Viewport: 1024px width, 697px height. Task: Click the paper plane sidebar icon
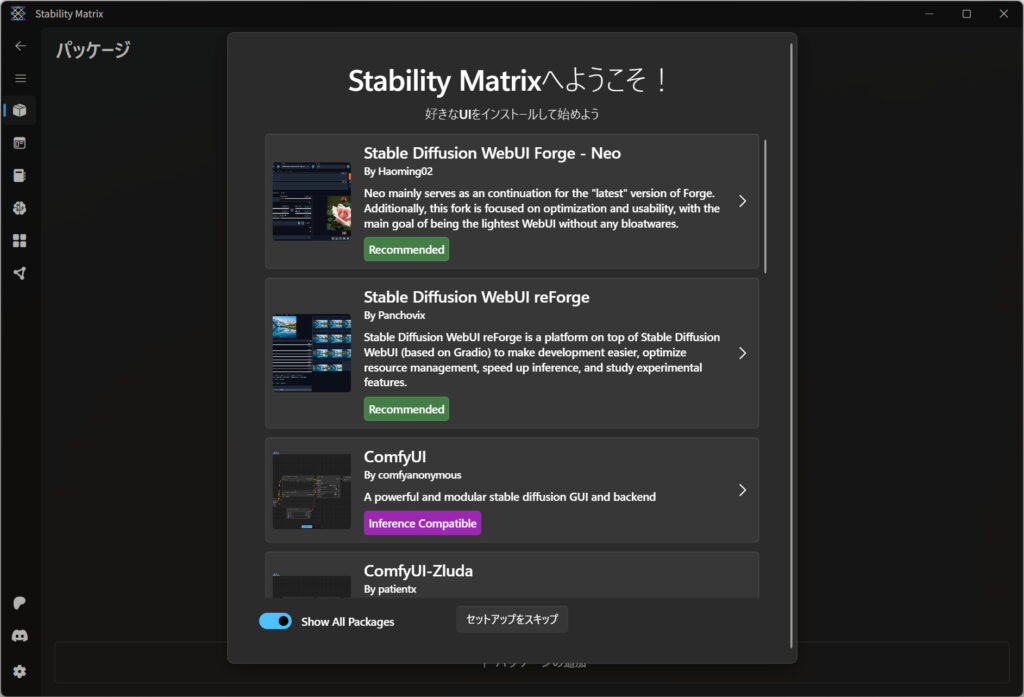pos(20,273)
